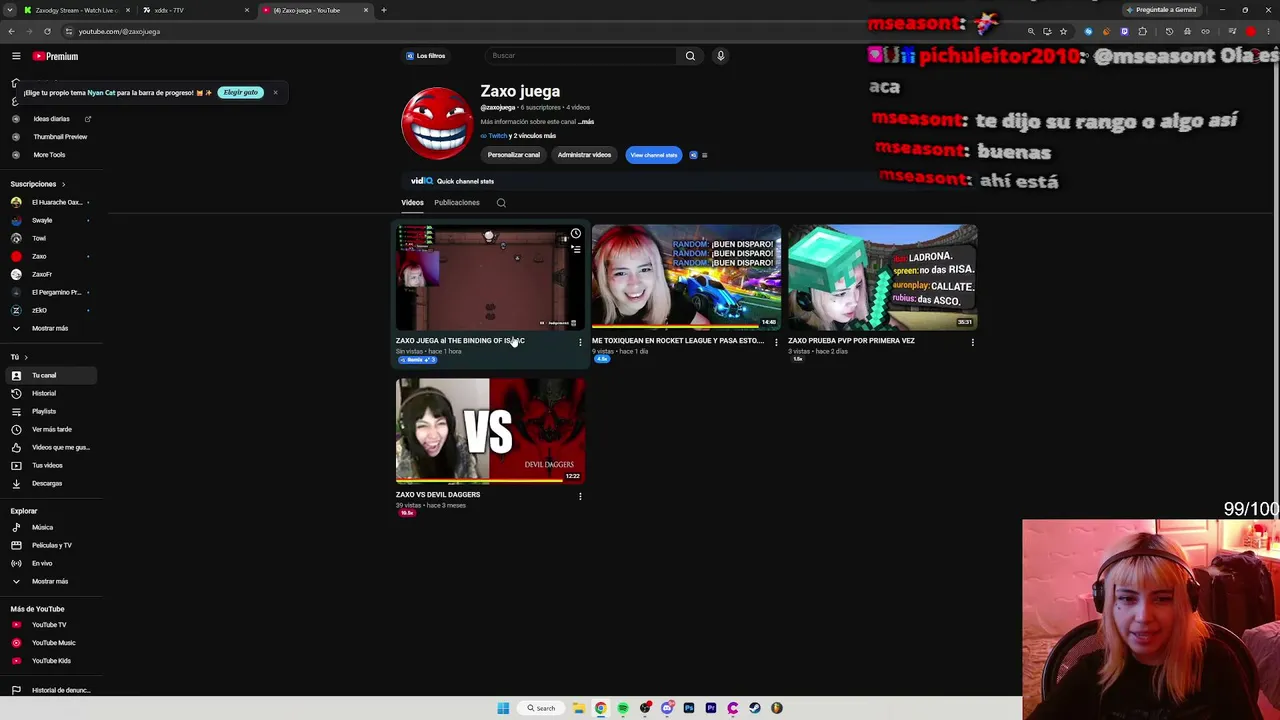
Task: Dismiss the Nyan Cat theme banner
Action: pyautogui.click(x=275, y=92)
